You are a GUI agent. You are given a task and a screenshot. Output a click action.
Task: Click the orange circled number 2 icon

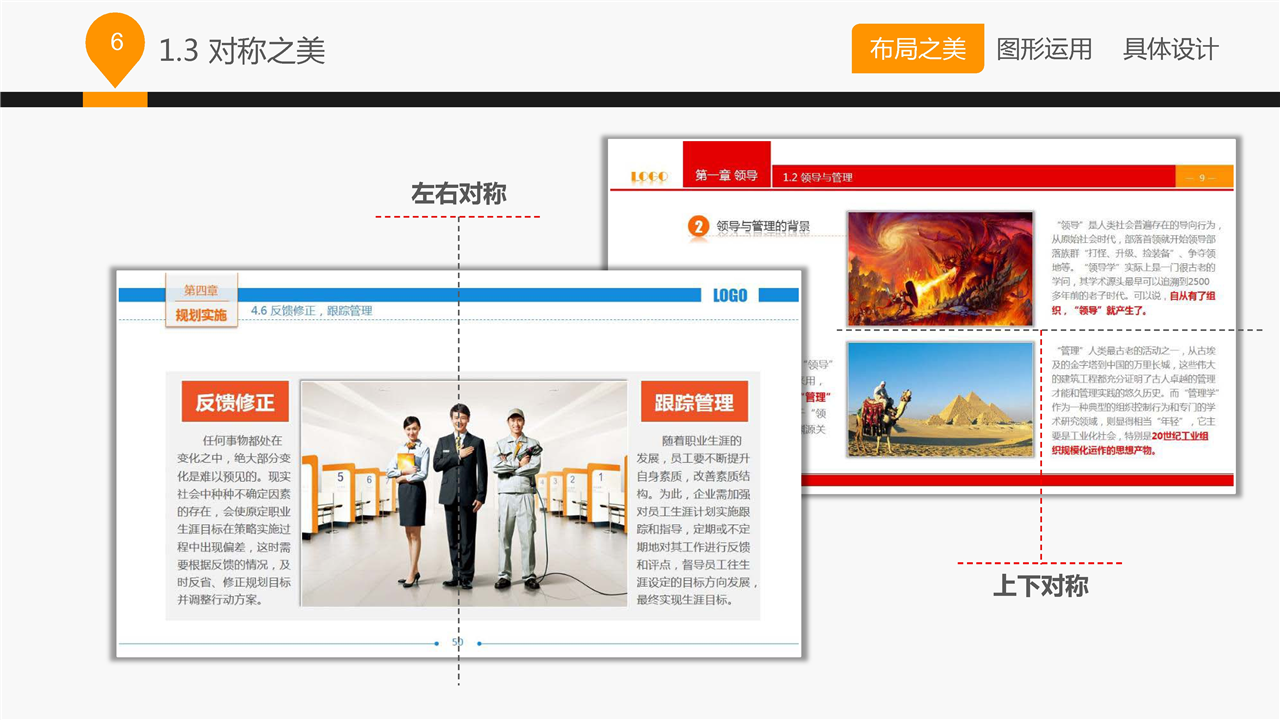(698, 227)
